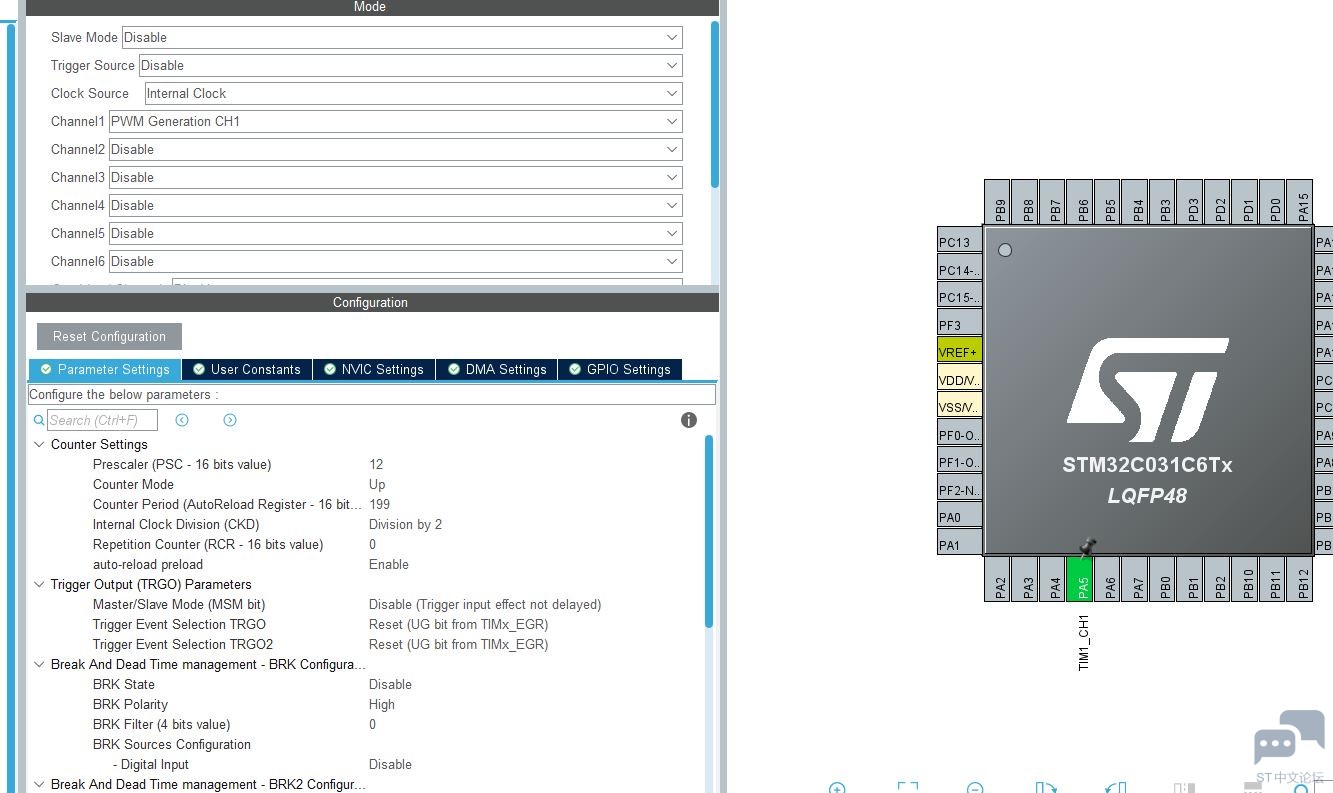Switch to the NVIC Settings tab
This screenshot has width=1333, height=793.
(374, 369)
